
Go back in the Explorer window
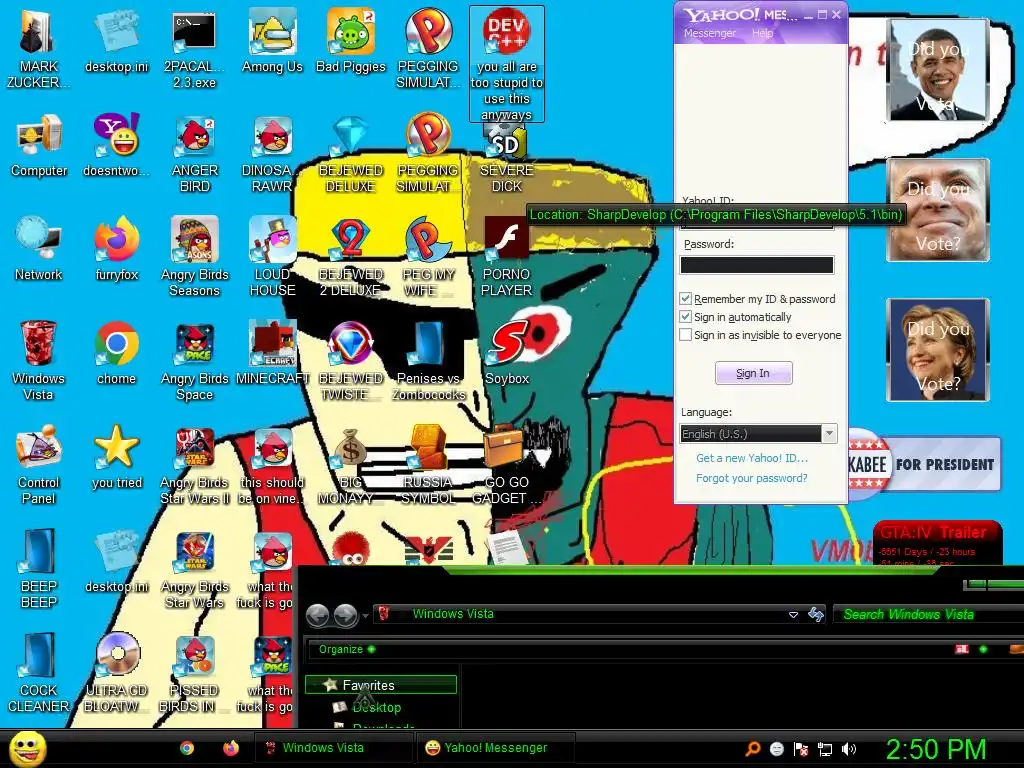(317, 615)
